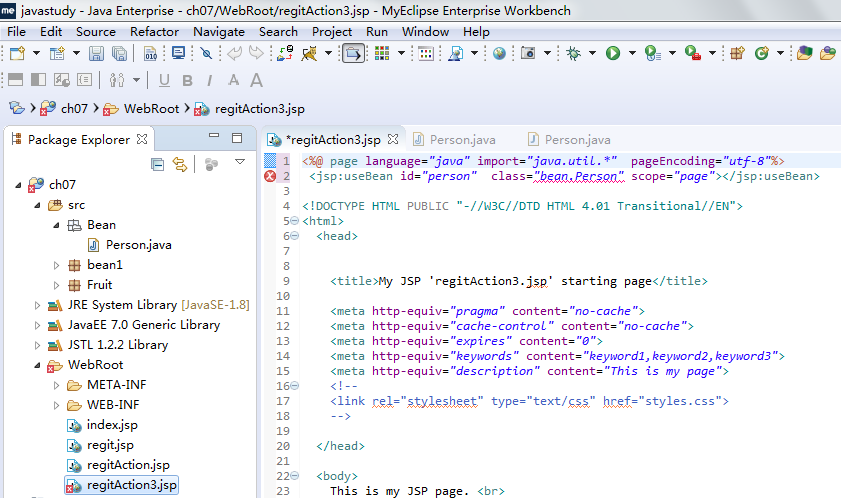Screen dimensions: 841x498
Task: Expand the META-INF folder node
Action: [56, 385]
